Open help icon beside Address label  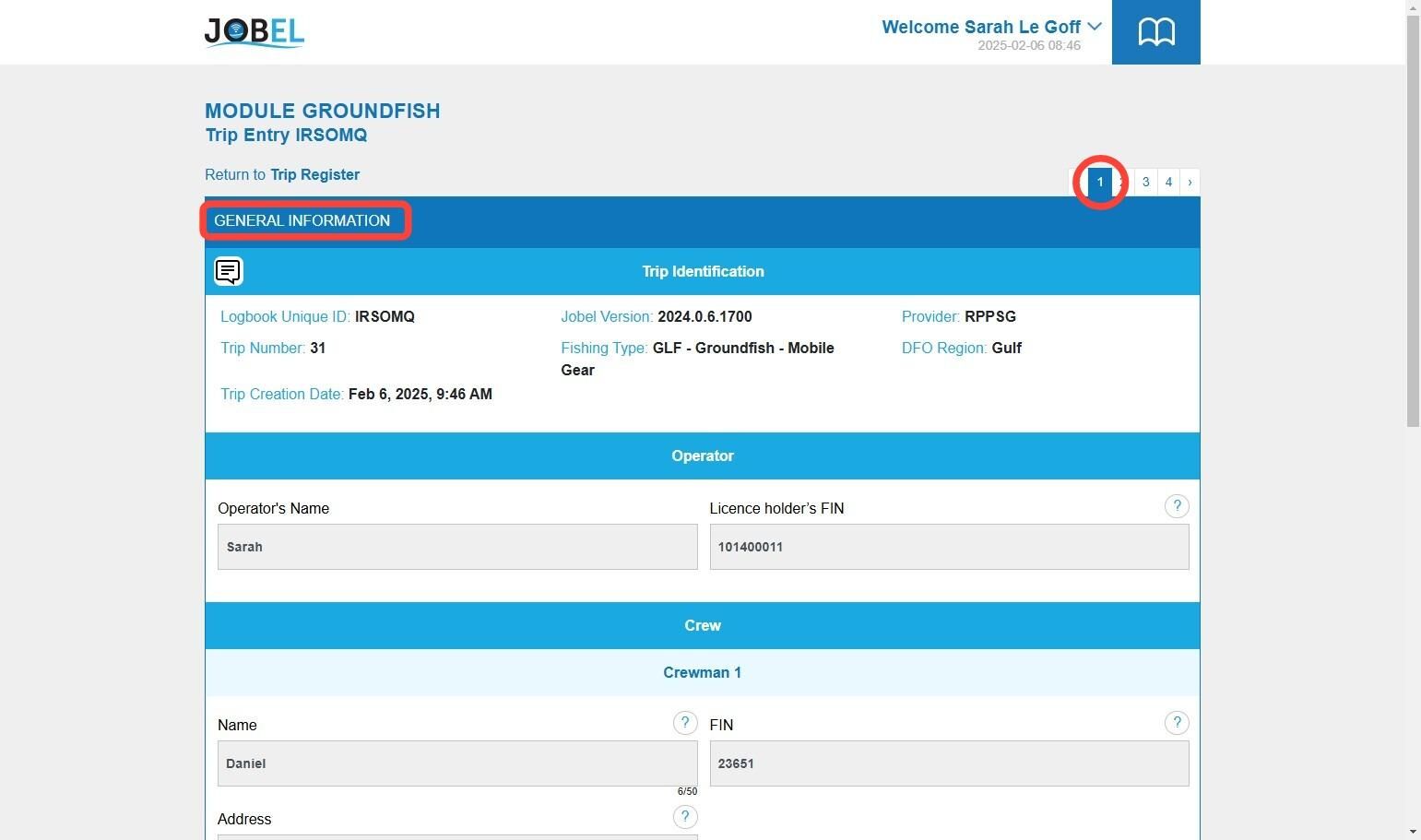(685, 817)
